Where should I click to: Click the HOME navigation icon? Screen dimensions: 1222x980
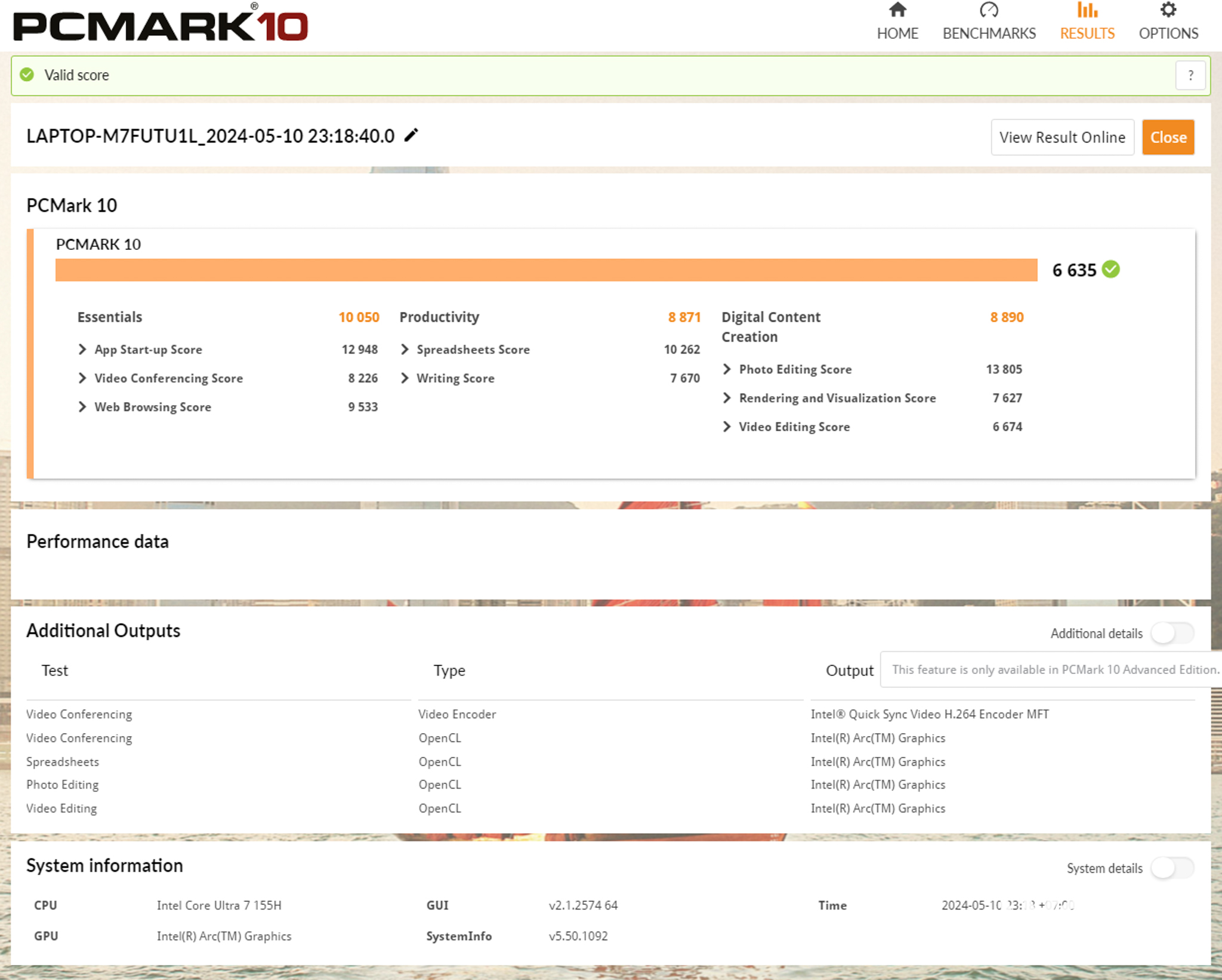coord(897,15)
